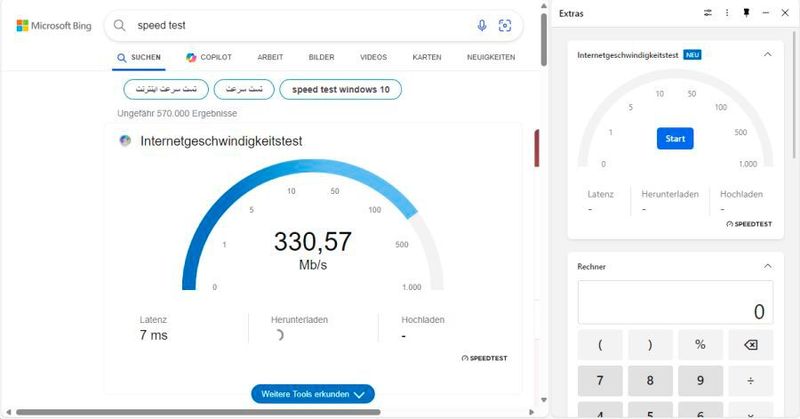Click 'Ungefähr 570.000 Ergebnisse' text

tap(177, 113)
